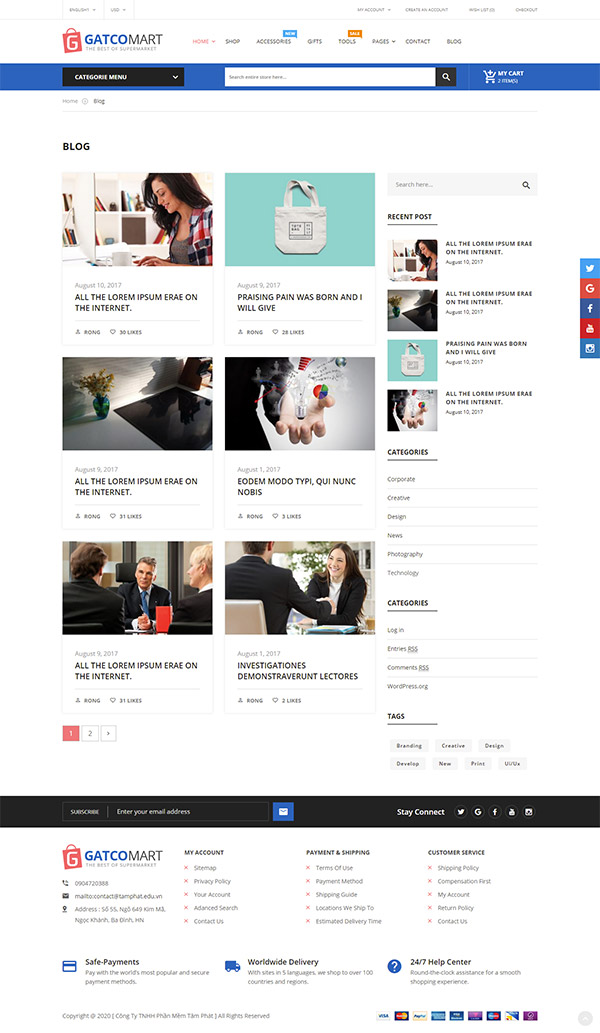600x1033 pixels.
Task: Expand the My Account top dropdown
Action: pos(372,10)
